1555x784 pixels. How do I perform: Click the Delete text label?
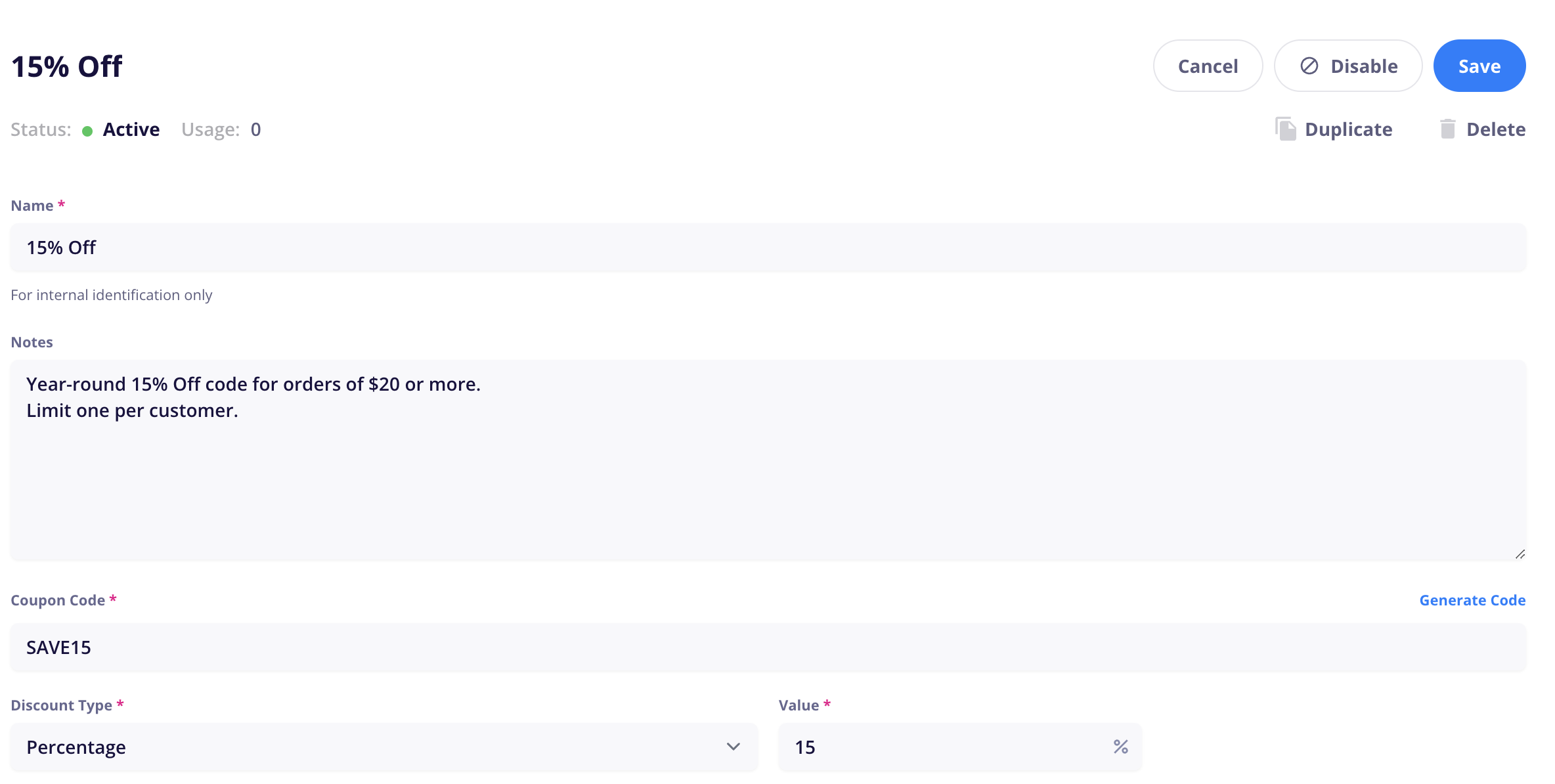coord(1496,129)
